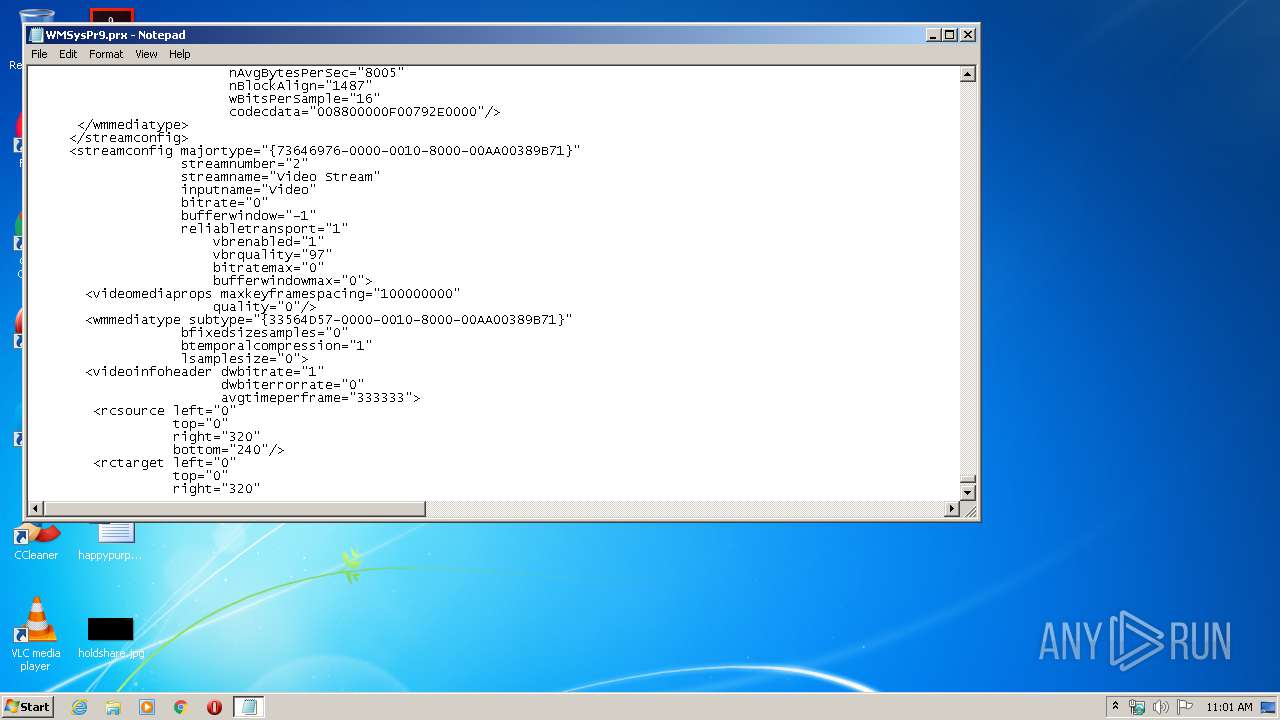Screen dimensions: 1280x720
Task: Click the bottom="240" line
Action: [228, 450]
